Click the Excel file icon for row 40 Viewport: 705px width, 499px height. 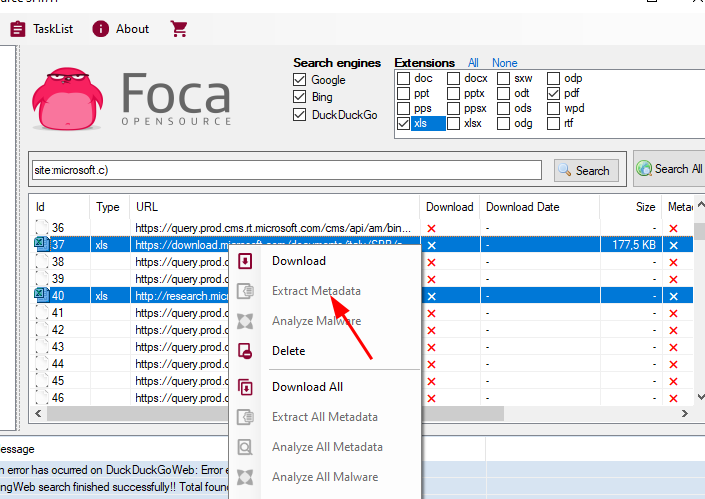[x=41, y=295]
